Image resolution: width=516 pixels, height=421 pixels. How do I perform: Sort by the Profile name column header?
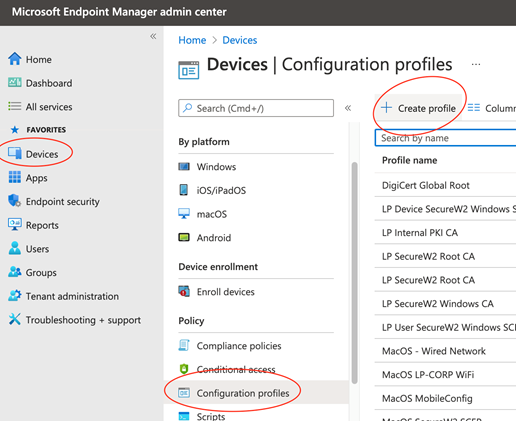click(409, 160)
